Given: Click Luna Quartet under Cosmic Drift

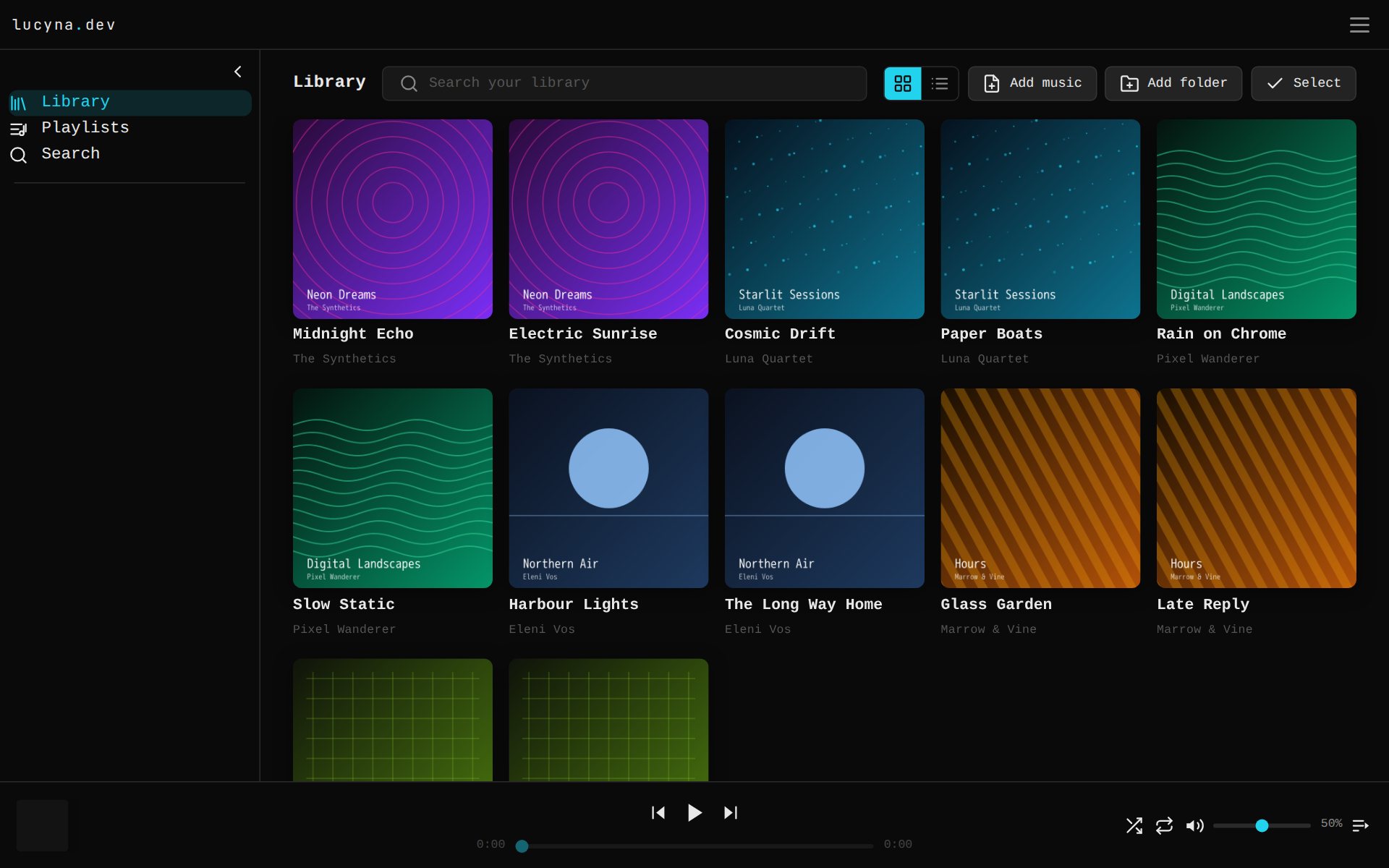Looking at the screenshot, I should [769, 359].
